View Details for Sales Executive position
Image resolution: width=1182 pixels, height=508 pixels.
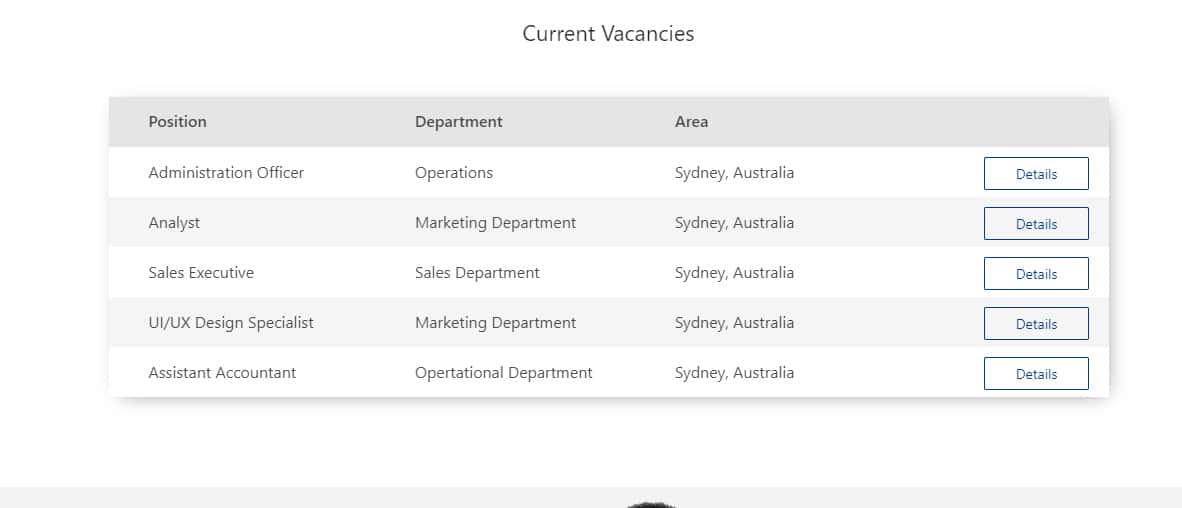click(1036, 273)
